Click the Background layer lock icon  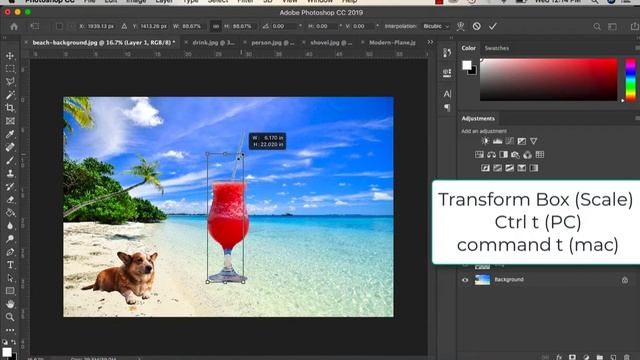625,280
